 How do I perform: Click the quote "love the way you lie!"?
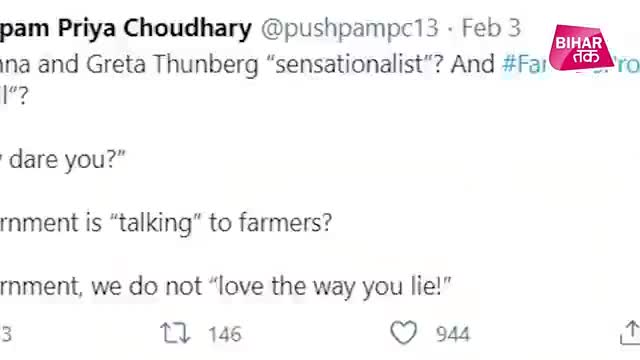pos(332,287)
